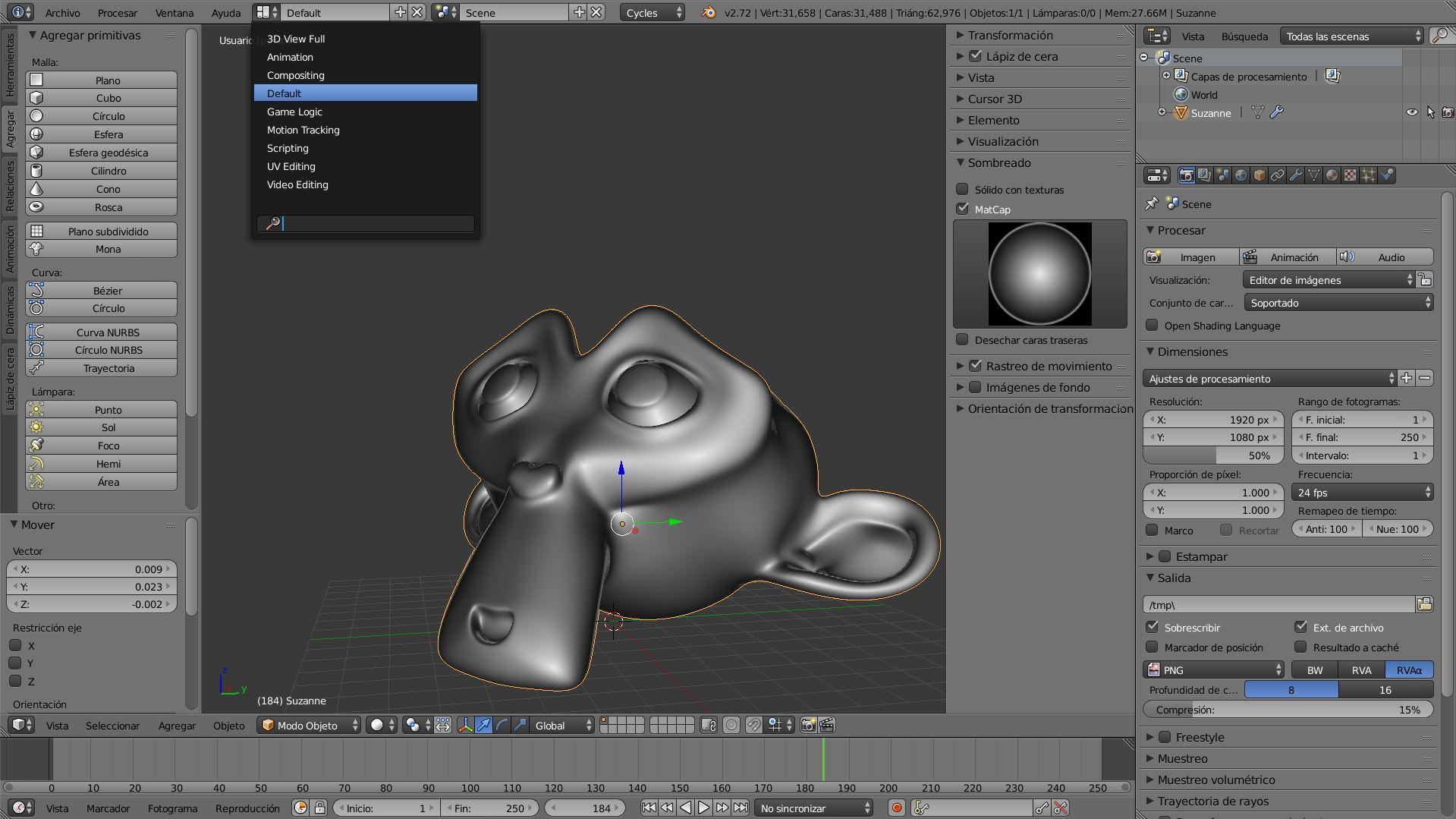
Task: Open the 24 fps frequency dropdown
Action: pyautogui.click(x=1362, y=492)
